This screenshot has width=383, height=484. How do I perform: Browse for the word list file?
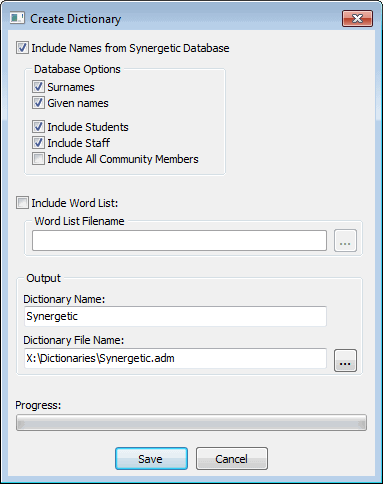(x=345, y=240)
